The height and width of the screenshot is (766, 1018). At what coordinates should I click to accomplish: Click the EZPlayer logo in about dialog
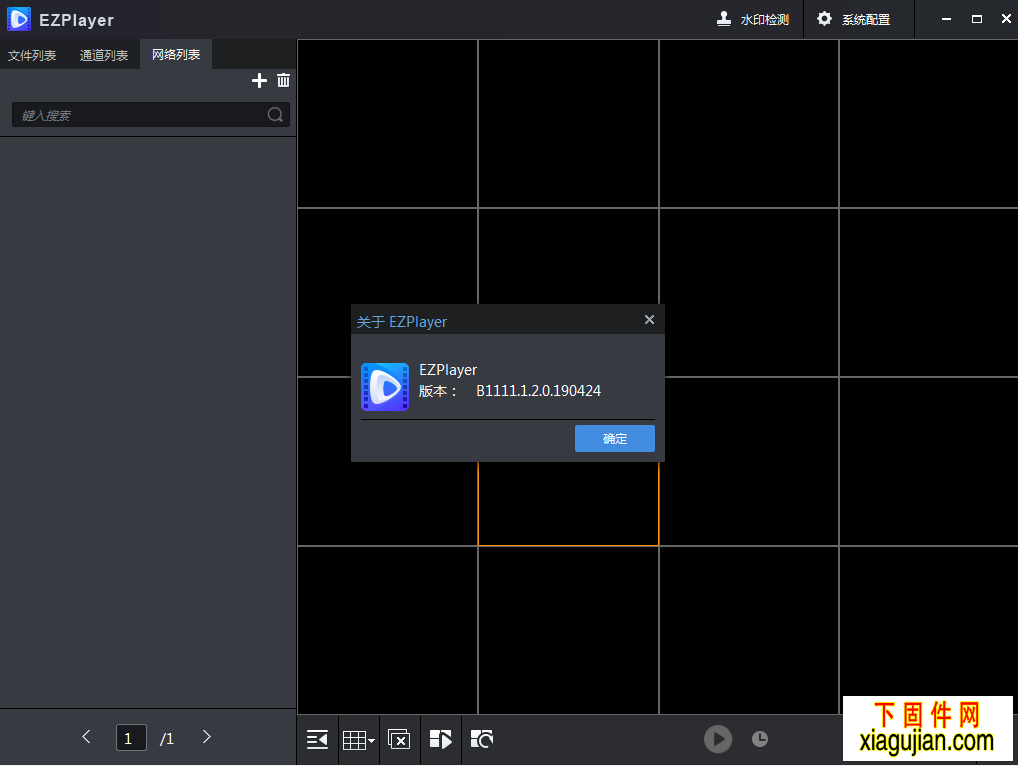[x=385, y=387]
